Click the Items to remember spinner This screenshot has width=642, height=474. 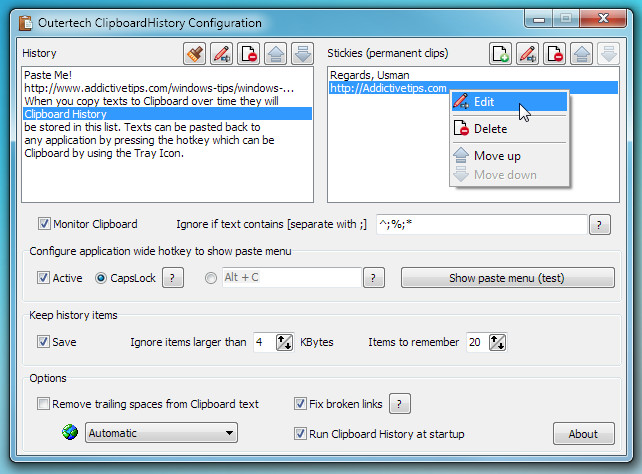(x=497, y=342)
